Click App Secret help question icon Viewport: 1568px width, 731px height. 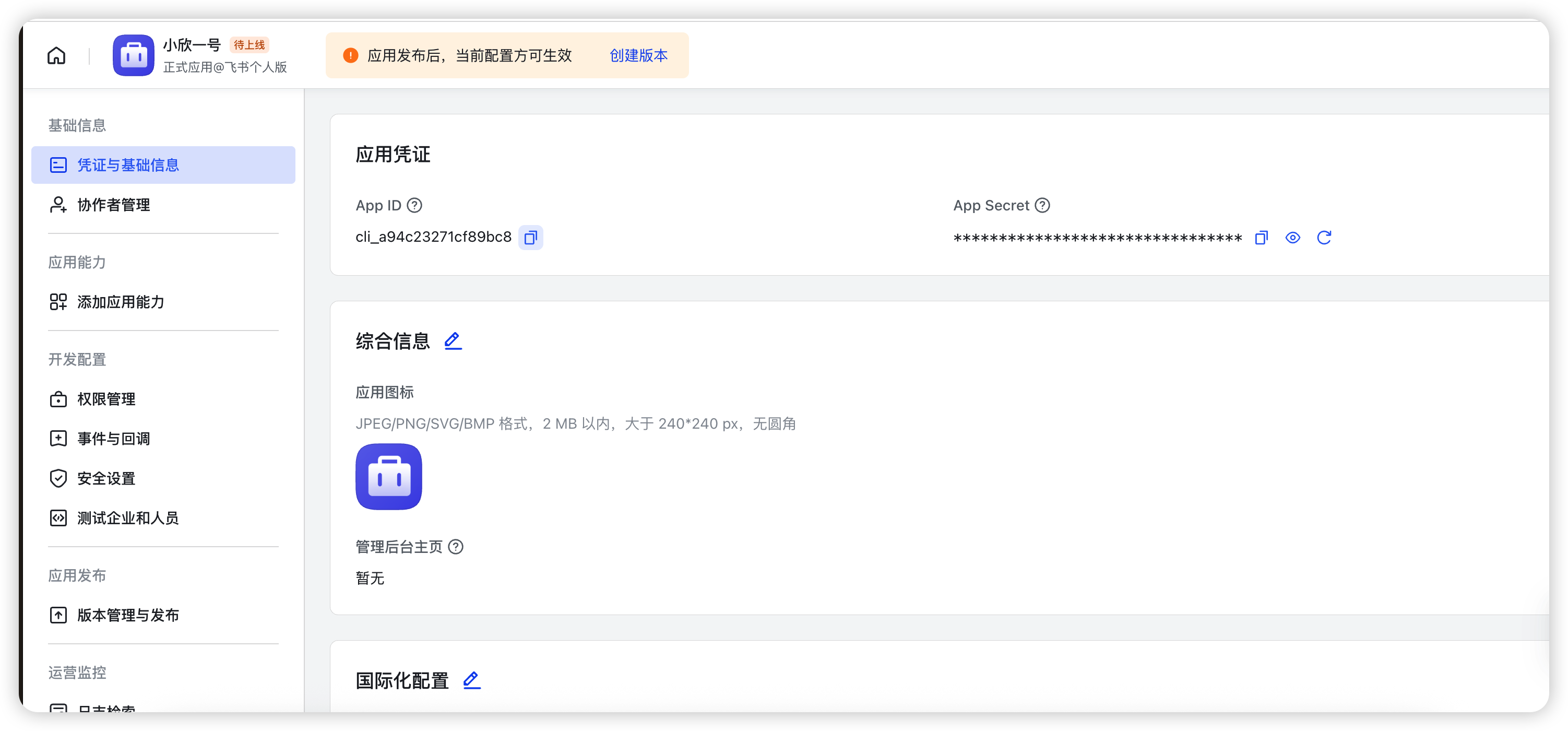click(x=1042, y=206)
